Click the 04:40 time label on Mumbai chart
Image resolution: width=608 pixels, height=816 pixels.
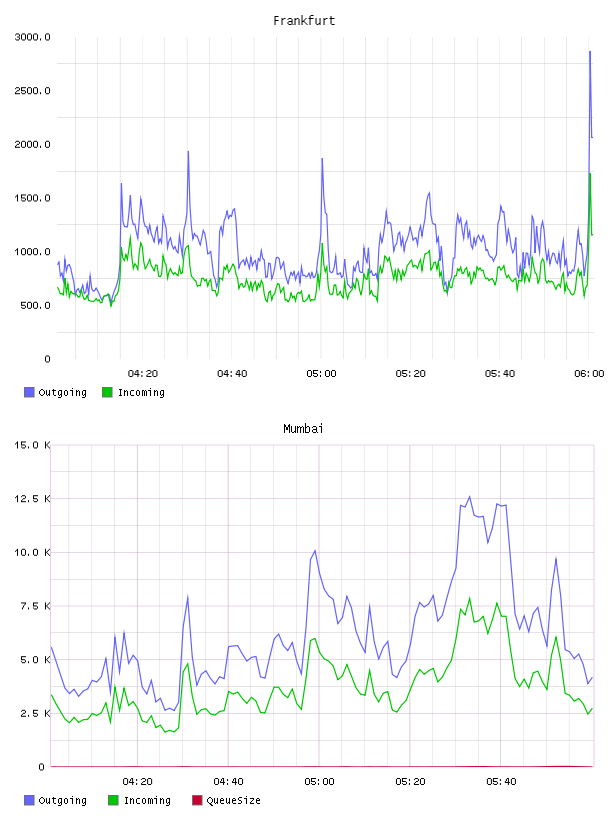coord(229,782)
